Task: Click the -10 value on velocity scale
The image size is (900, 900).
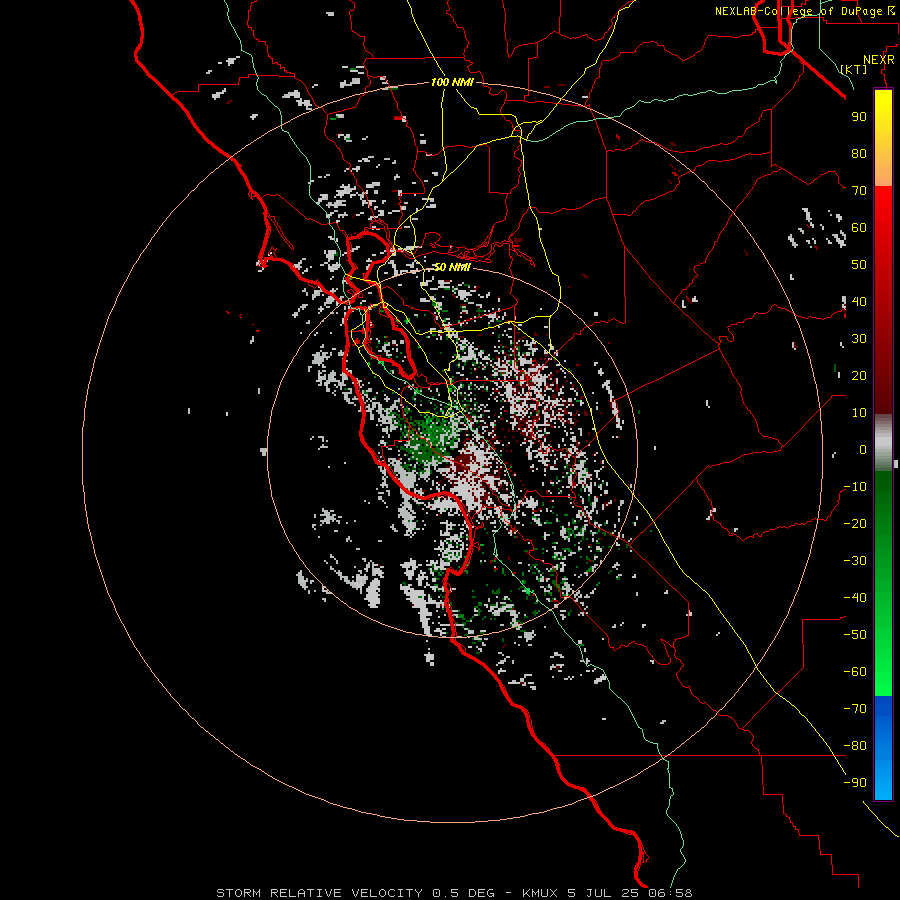Action: pyautogui.click(x=855, y=487)
